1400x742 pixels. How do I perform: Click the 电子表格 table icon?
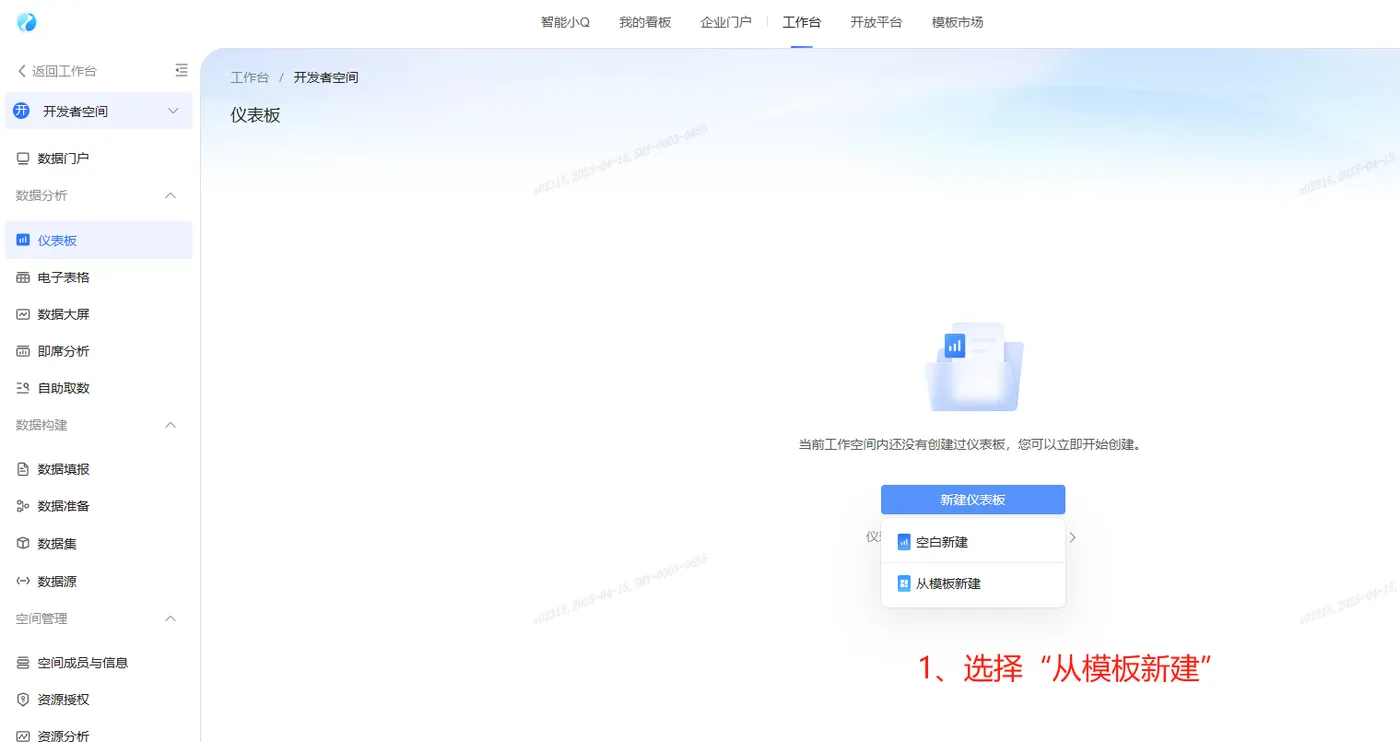point(23,277)
